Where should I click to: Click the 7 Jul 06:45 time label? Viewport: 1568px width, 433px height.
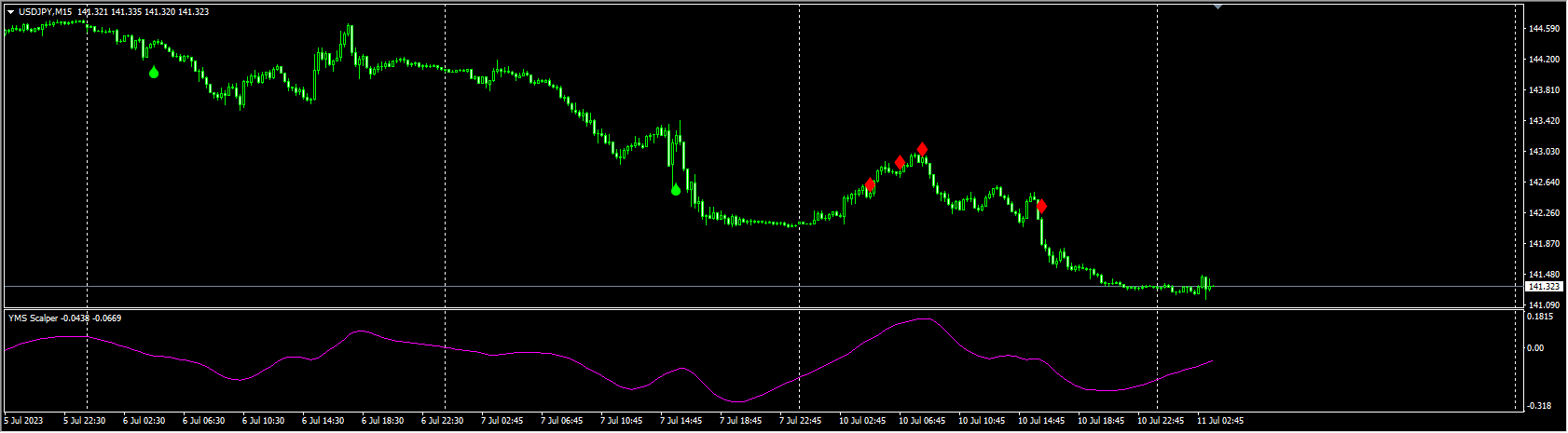[x=561, y=421]
